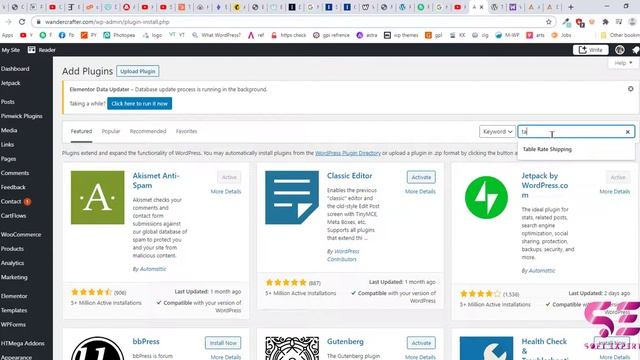
Task: Bookmark this page with star icon
Action: click(x=549, y=22)
